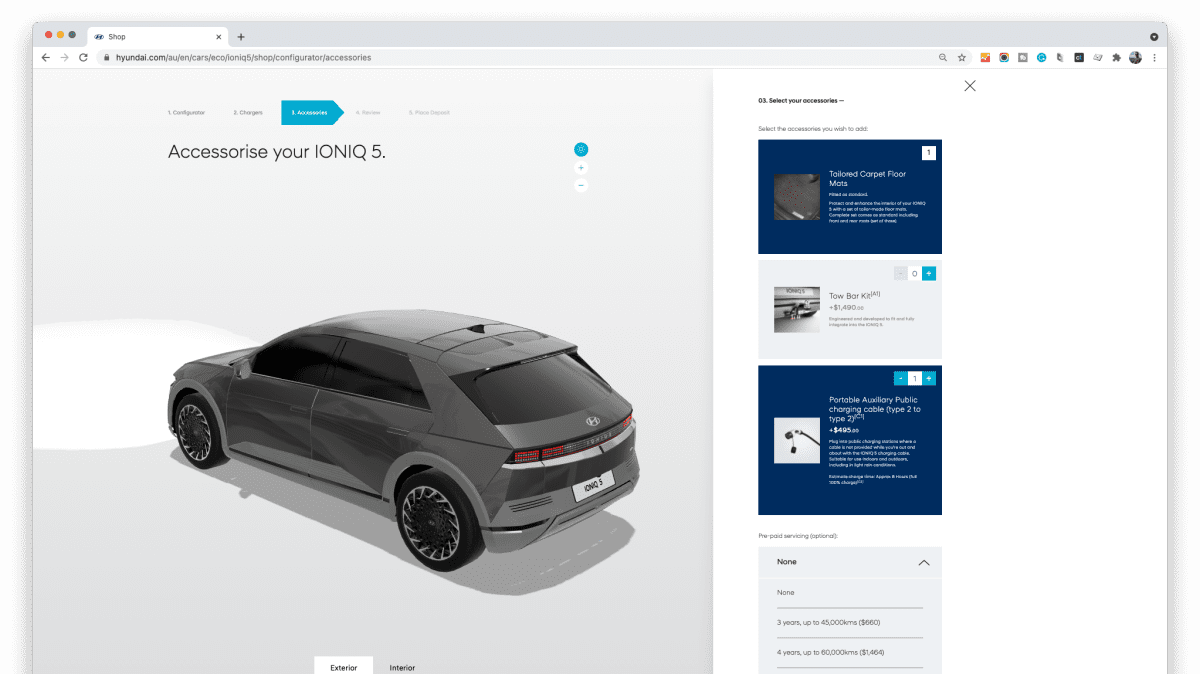Viewport: 1200px width, 674px height.
Task: Switch to Exterior view
Action: pos(343,667)
